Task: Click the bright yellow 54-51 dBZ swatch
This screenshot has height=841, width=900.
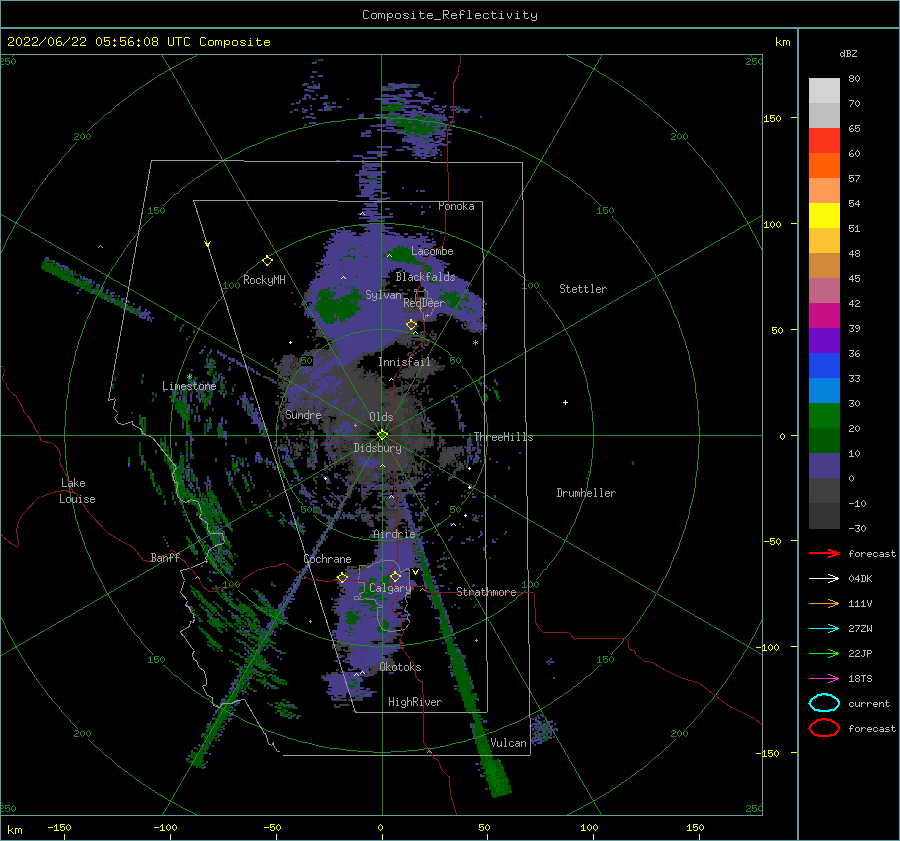Action: 824,216
